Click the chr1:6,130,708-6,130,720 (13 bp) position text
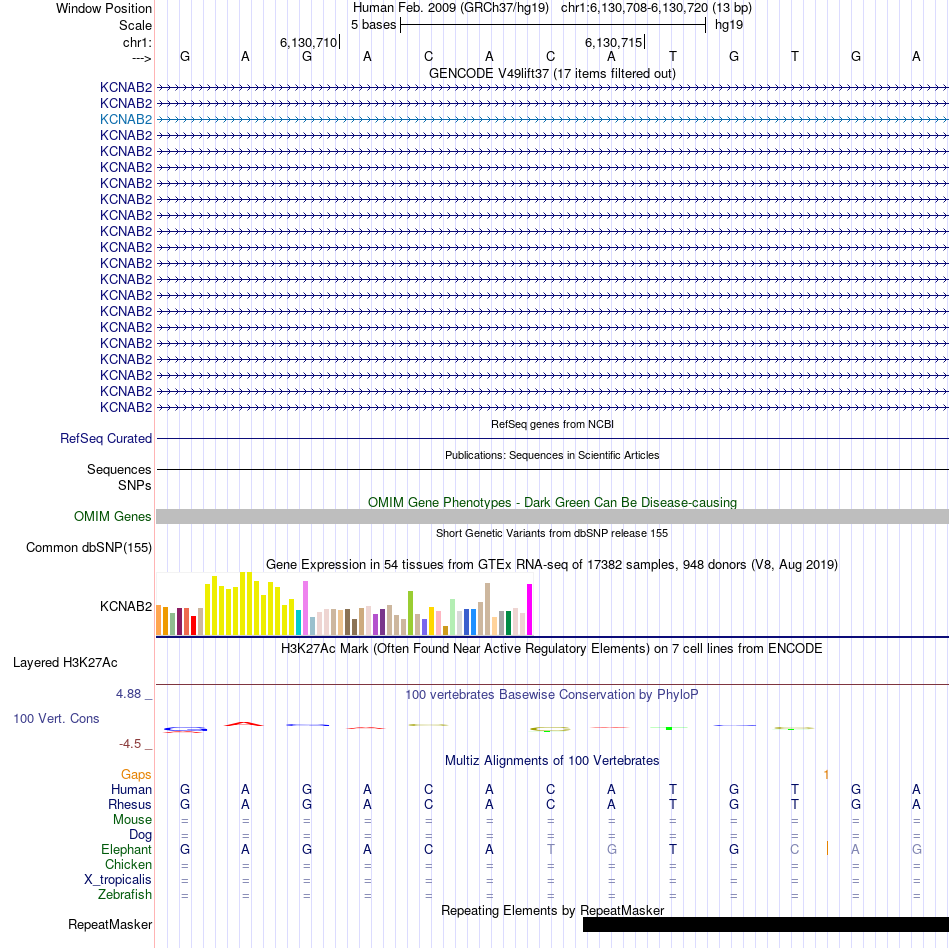This screenshot has width=950, height=948. 656,8
